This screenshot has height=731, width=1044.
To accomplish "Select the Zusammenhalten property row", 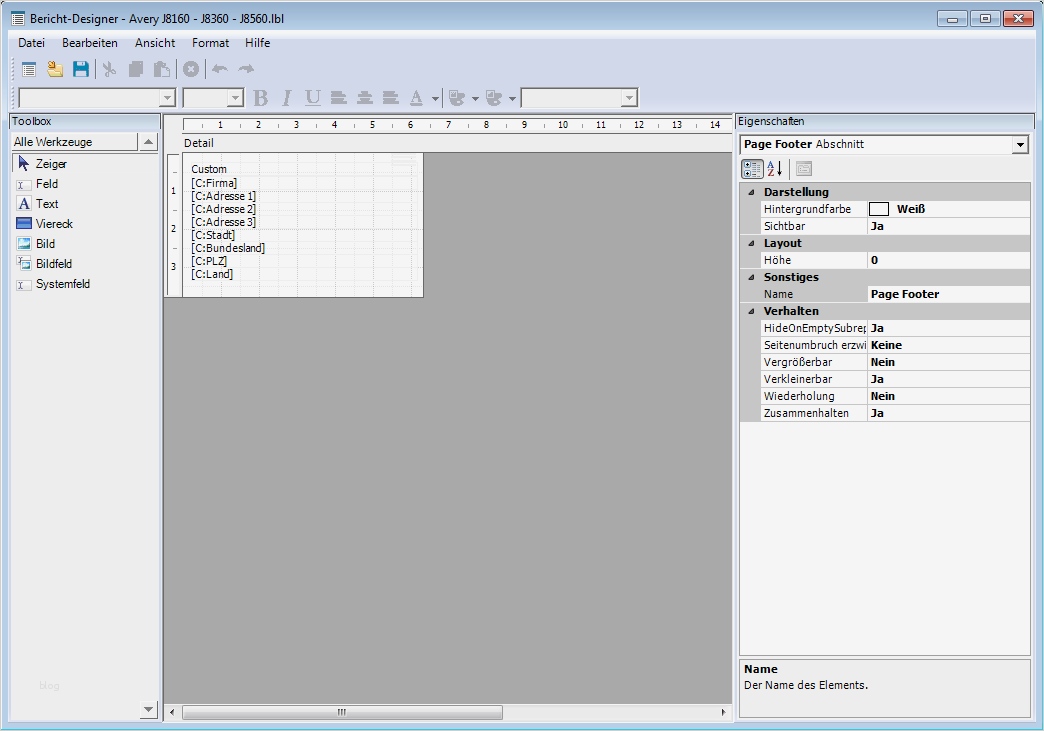I will (x=895, y=413).
